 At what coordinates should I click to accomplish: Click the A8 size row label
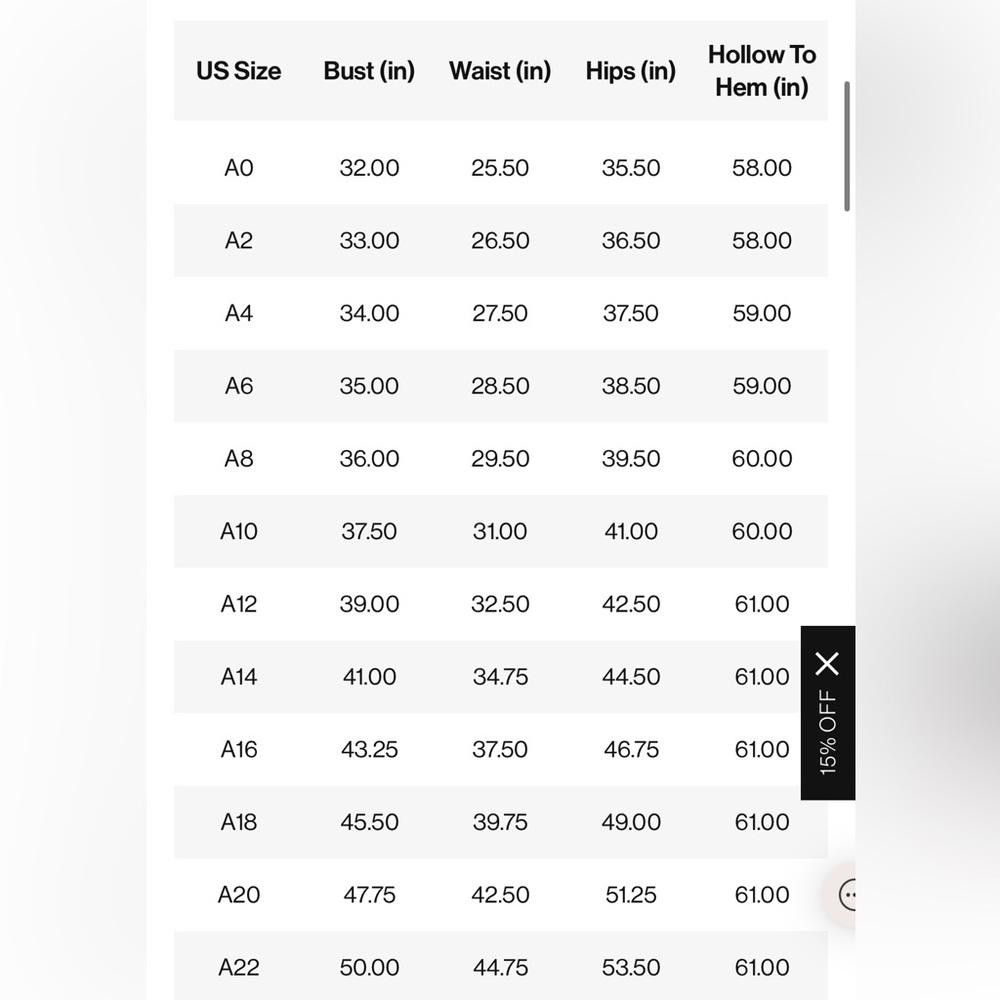tap(239, 459)
